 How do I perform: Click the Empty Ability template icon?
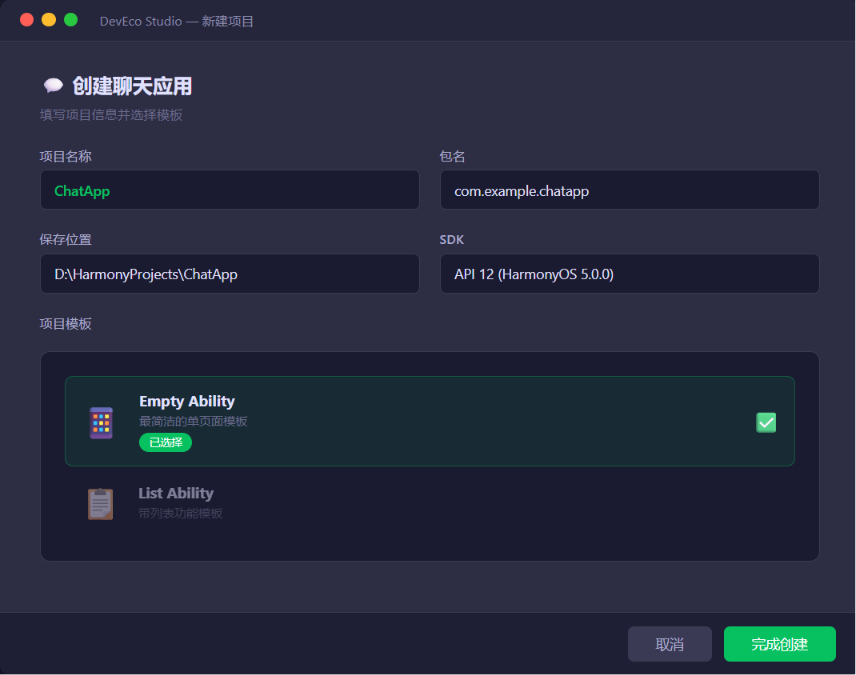[x=101, y=423]
